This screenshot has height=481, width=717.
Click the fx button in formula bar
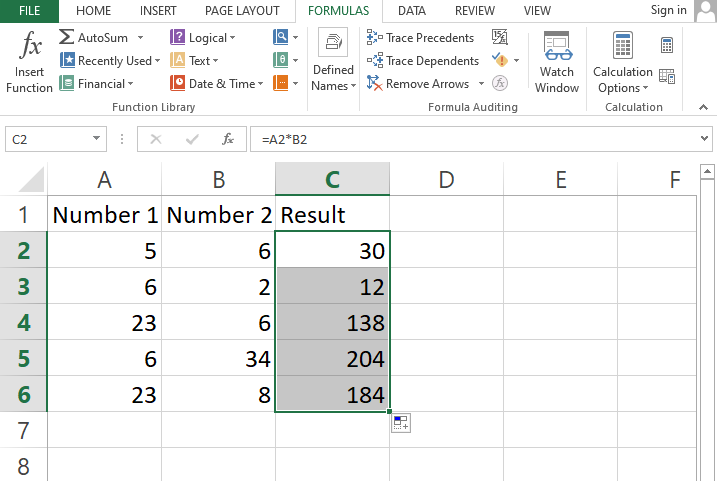pos(228,139)
